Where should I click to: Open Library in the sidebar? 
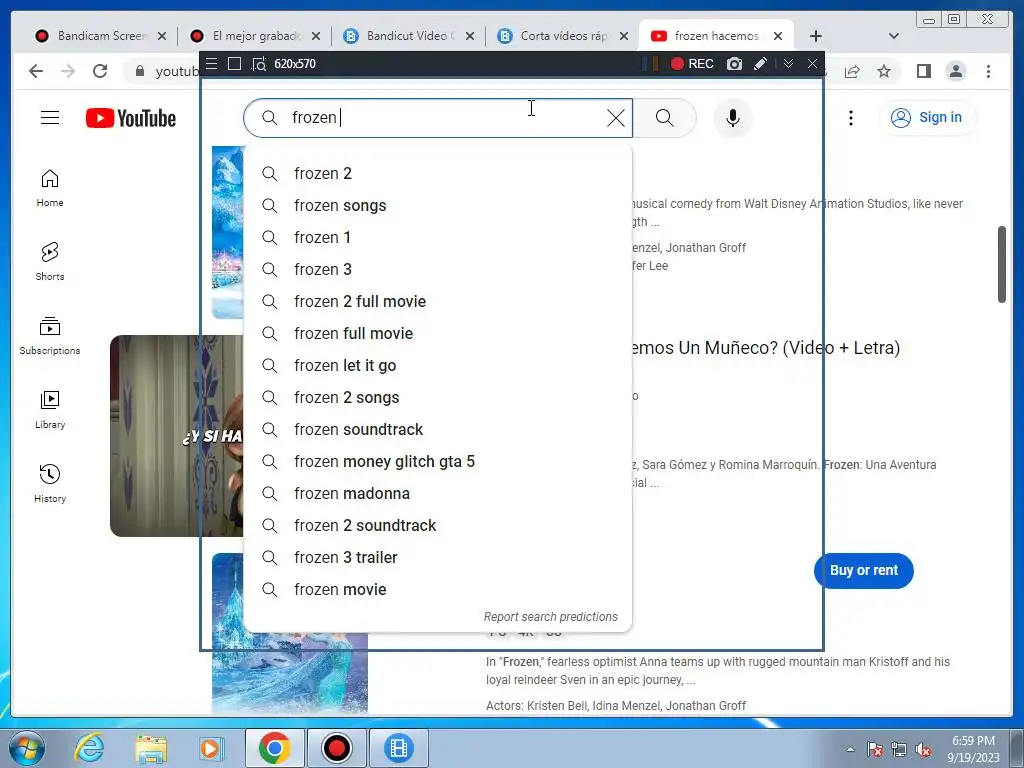pos(50,409)
